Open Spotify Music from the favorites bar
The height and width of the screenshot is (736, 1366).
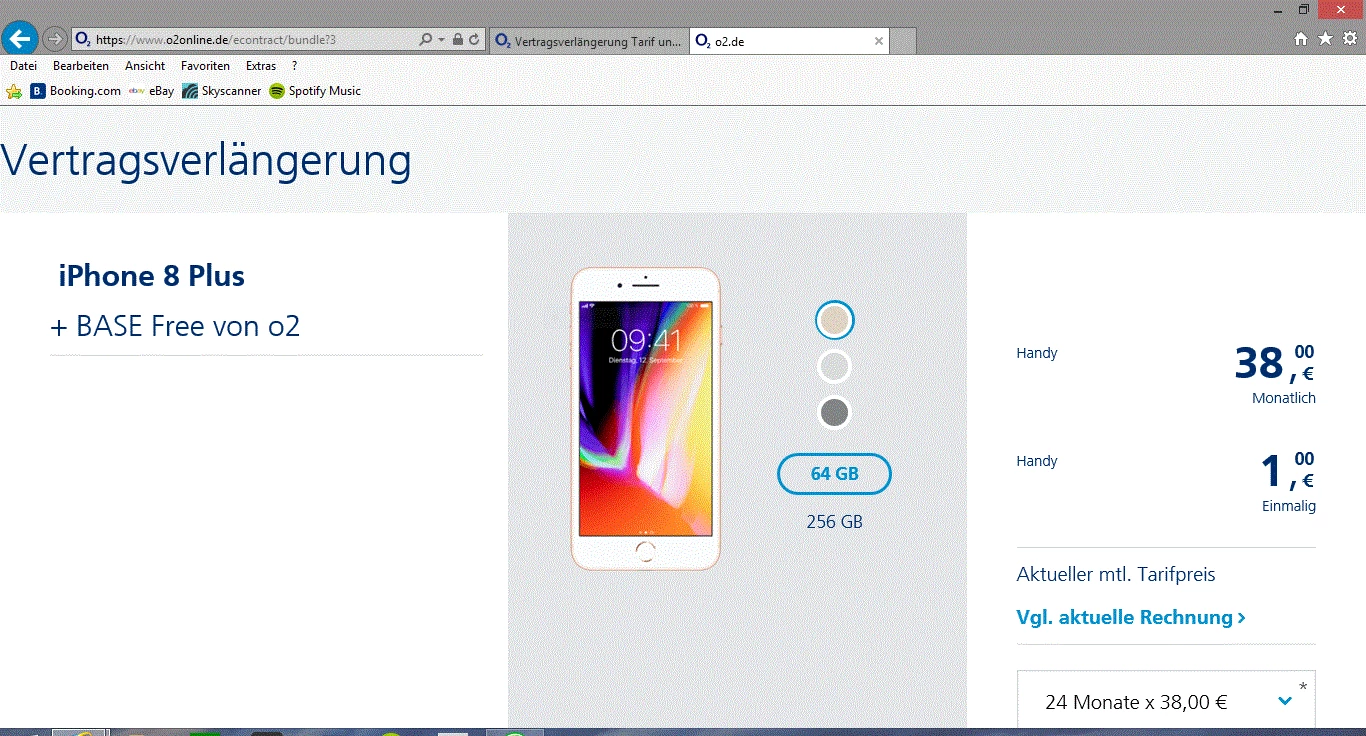(x=314, y=90)
